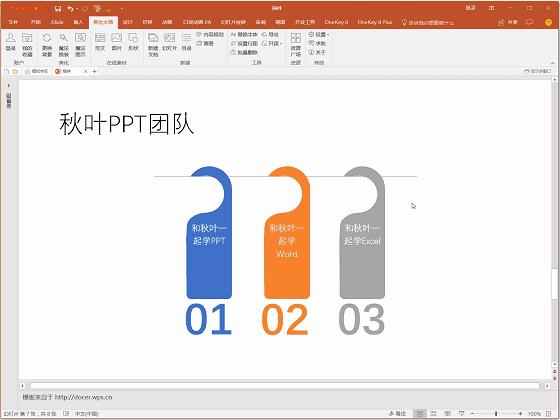Switch to the 开始 Home tab
560x420 pixels.
35,22
